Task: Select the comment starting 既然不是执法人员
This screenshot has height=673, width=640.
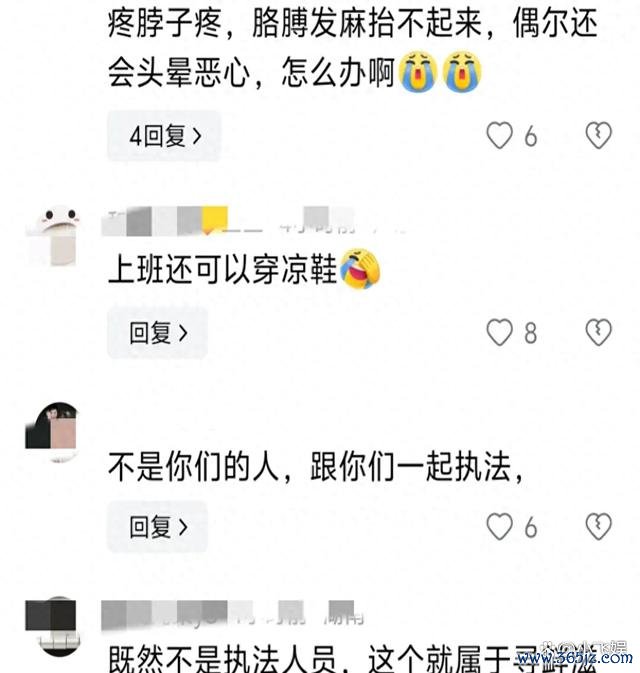Action: [x=352, y=659]
